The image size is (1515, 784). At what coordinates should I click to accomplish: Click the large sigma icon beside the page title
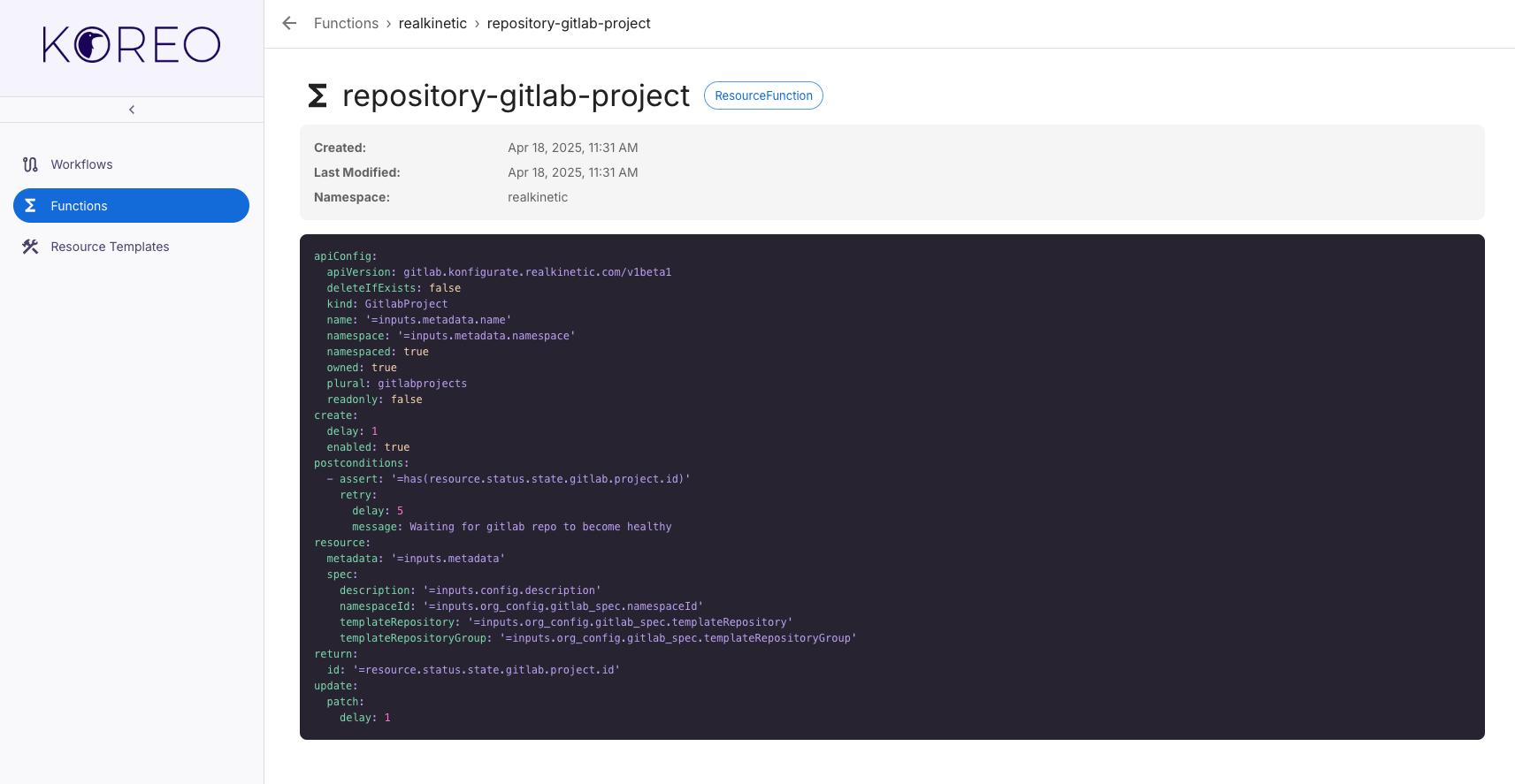pos(318,95)
